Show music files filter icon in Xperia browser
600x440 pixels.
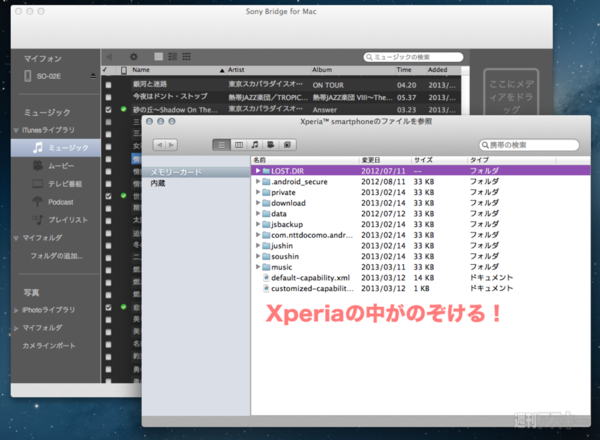click(x=255, y=145)
